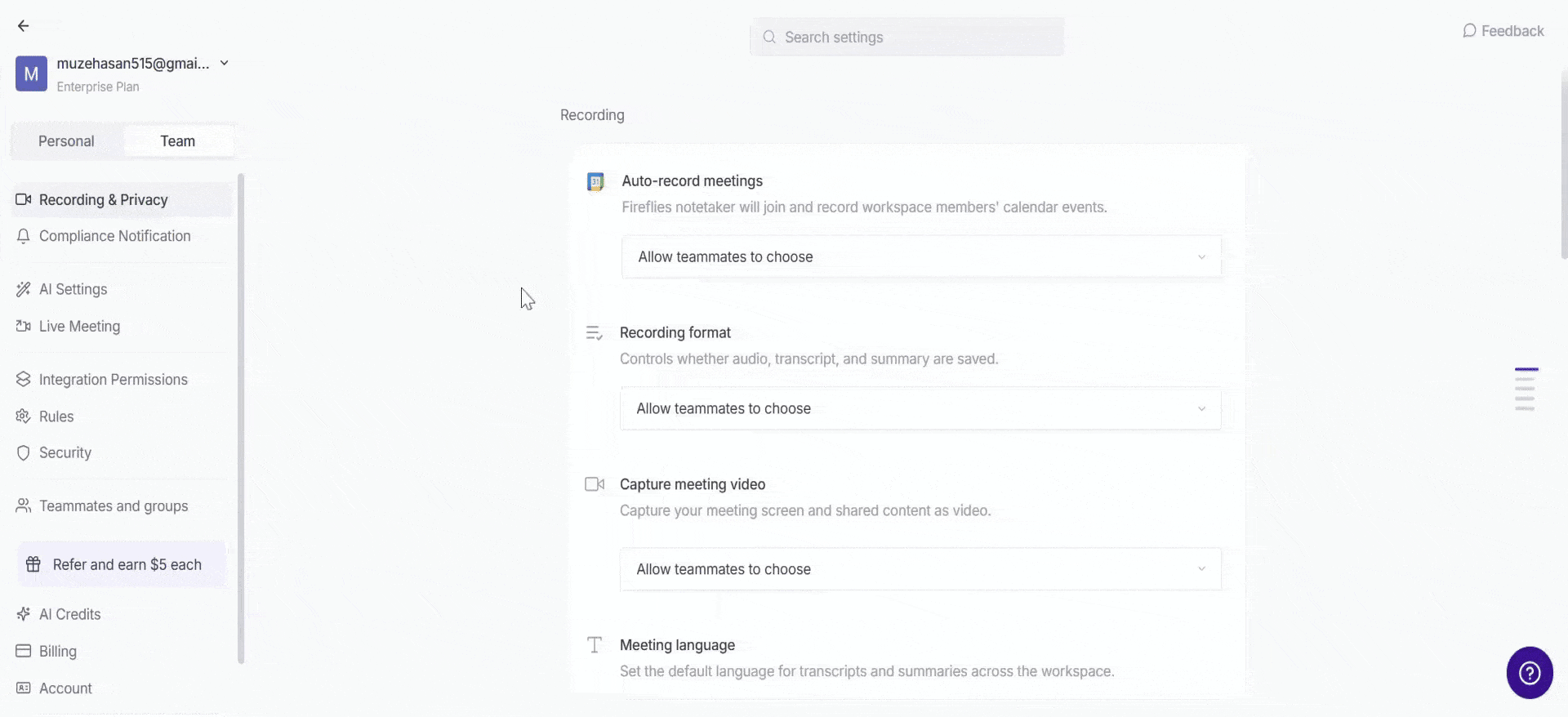This screenshot has width=1568, height=717.
Task: Expand the account chevron next to muzehasan515
Action: click(x=225, y=63)
